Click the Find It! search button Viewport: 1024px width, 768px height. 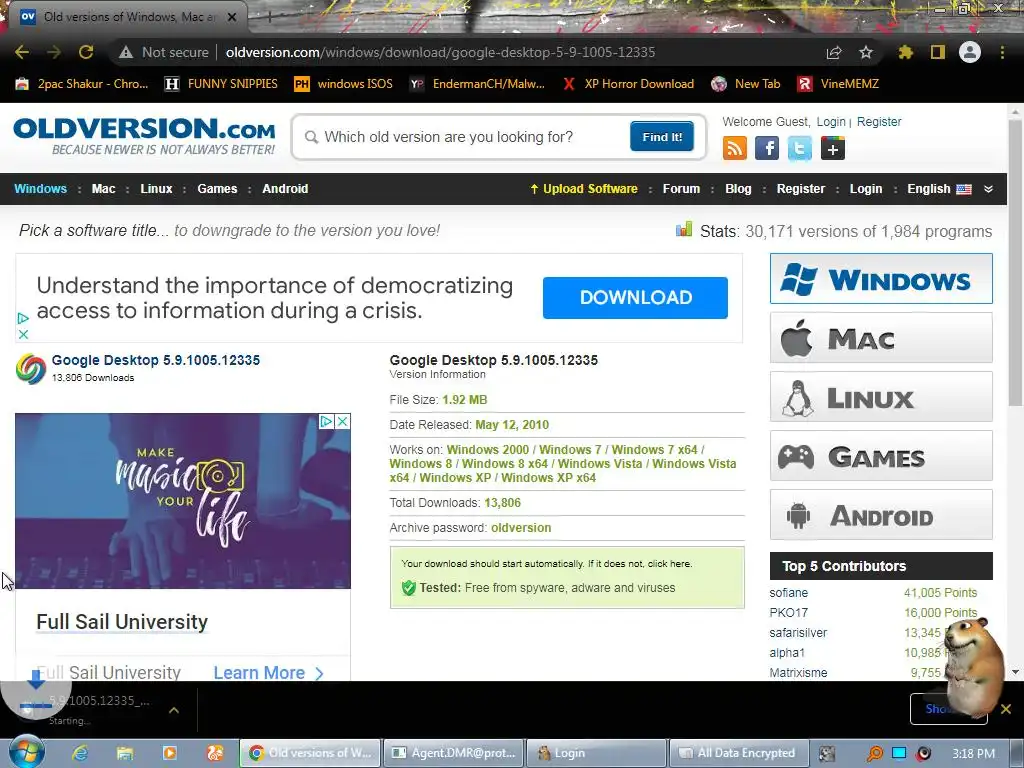(662, 136)
